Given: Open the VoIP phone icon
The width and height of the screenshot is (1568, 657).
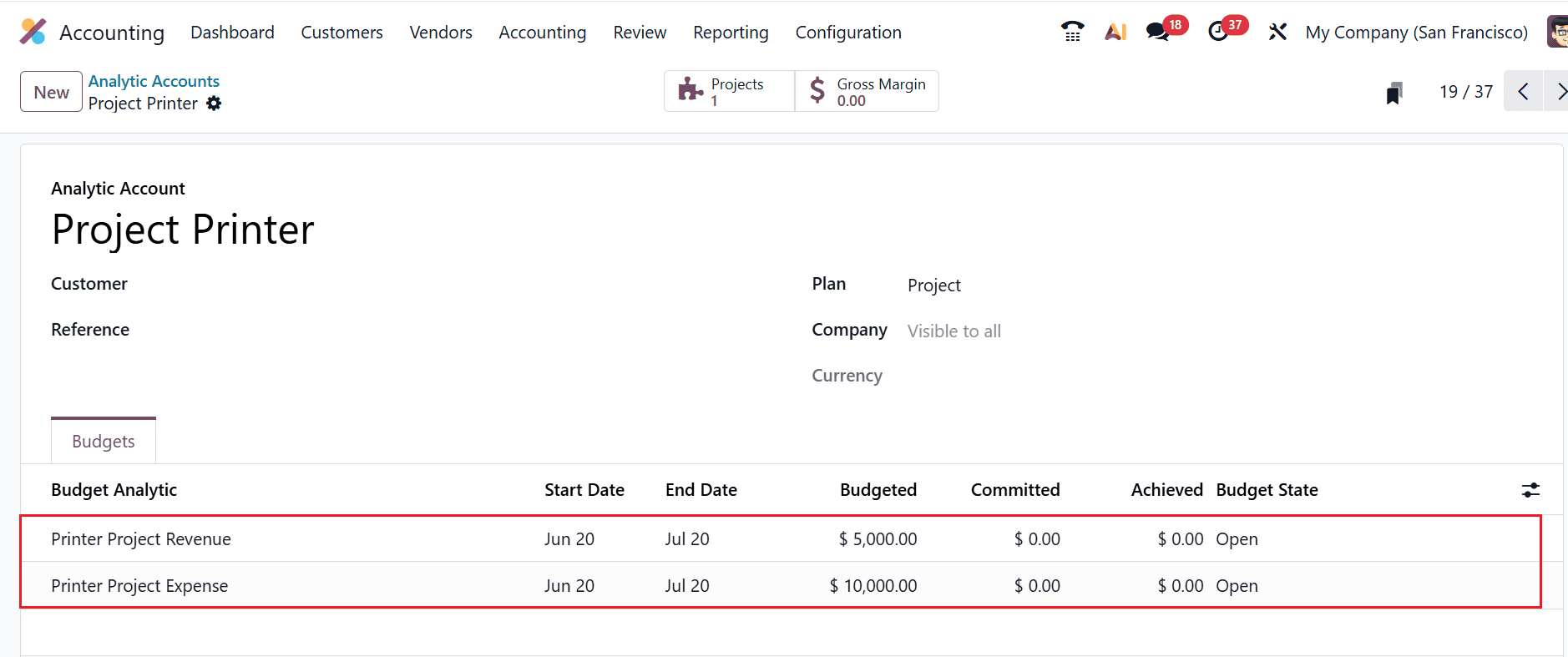Looking at the screenshot, I should (1072, 32).
